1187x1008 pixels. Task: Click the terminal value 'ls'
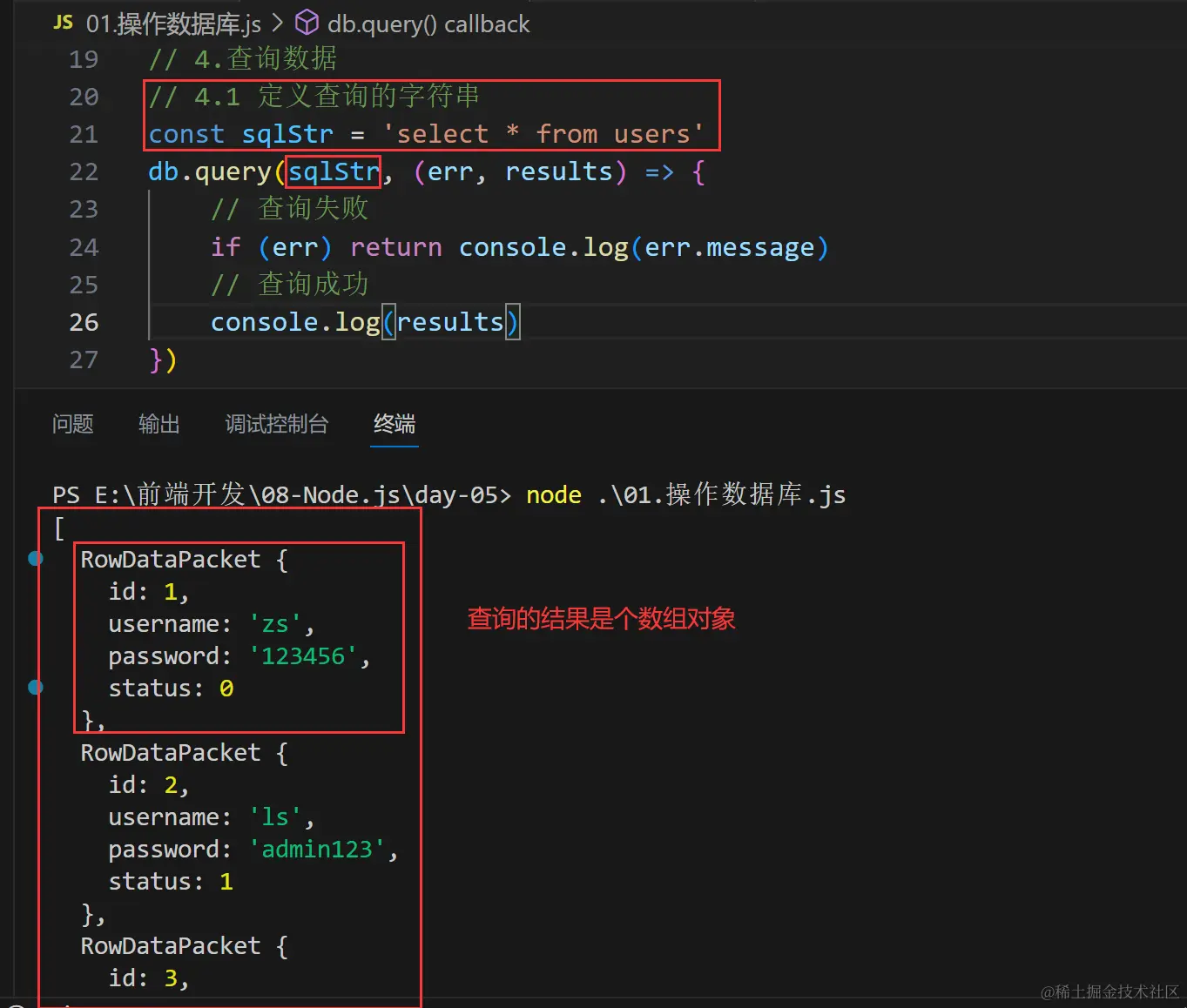(275, 817)
